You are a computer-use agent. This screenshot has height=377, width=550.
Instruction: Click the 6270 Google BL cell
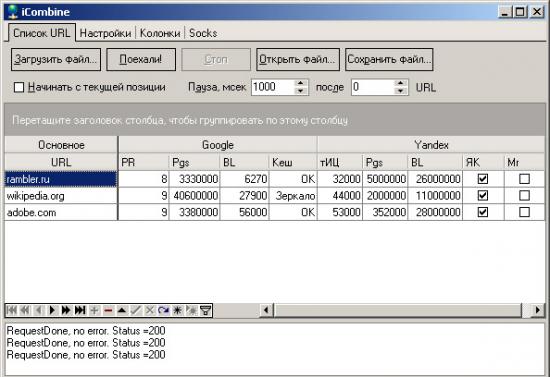(244, 179)
